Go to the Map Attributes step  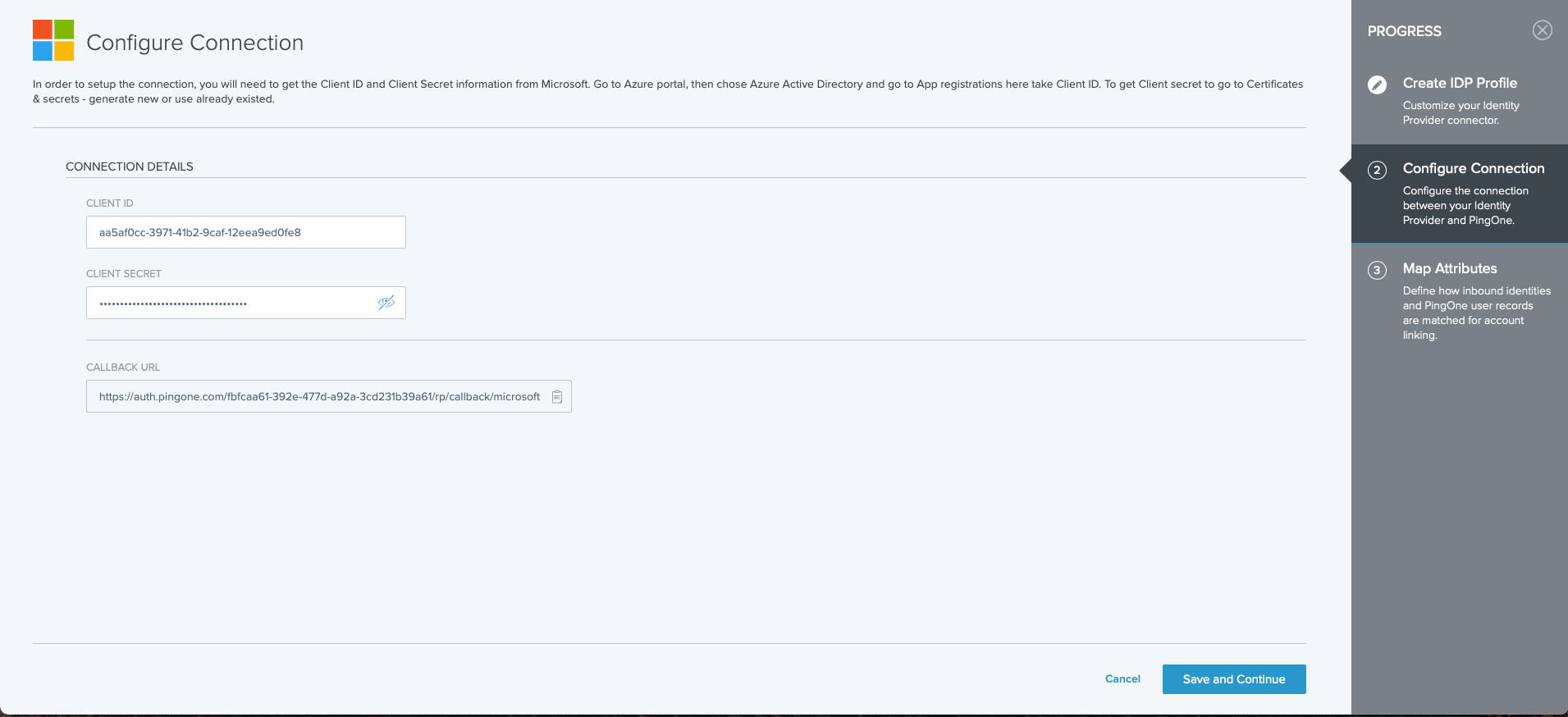click(1449, 268)
